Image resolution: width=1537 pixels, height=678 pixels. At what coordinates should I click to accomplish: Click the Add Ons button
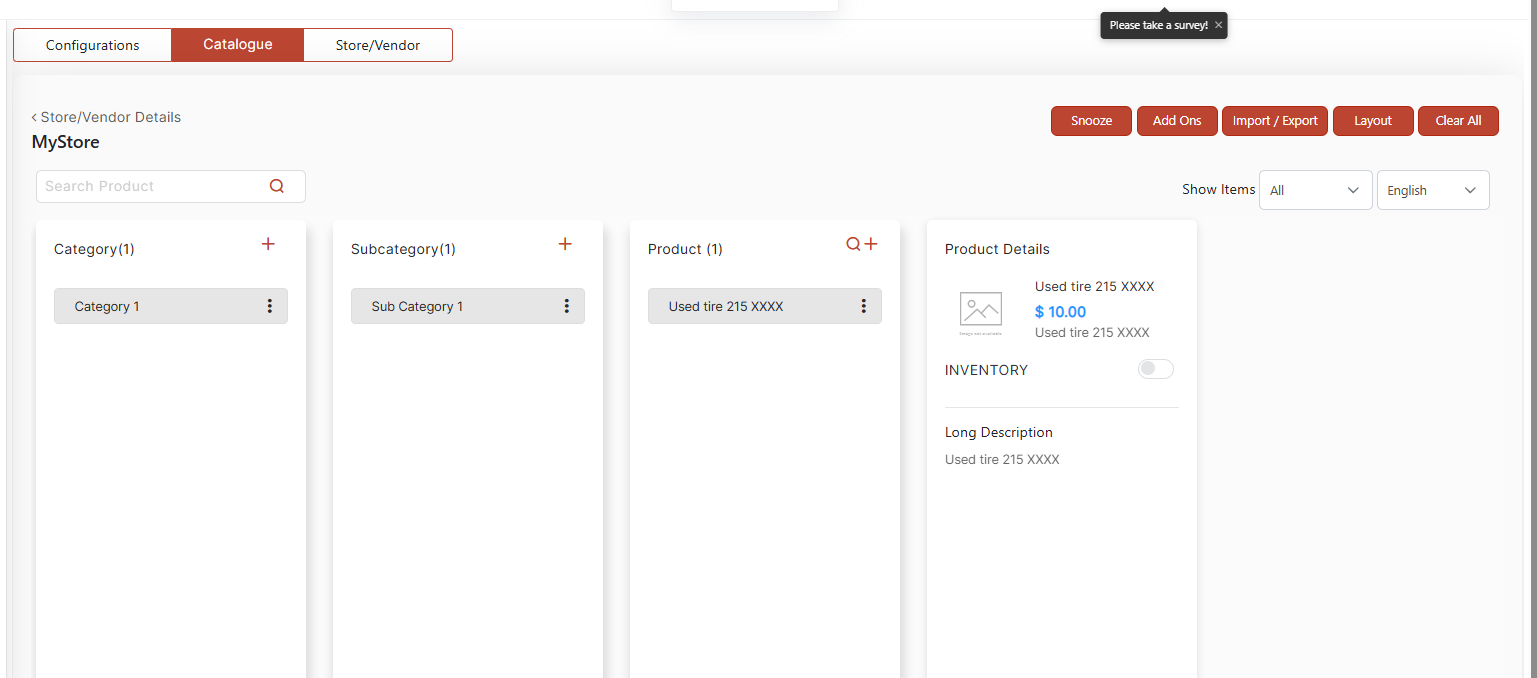[1177, 121]
